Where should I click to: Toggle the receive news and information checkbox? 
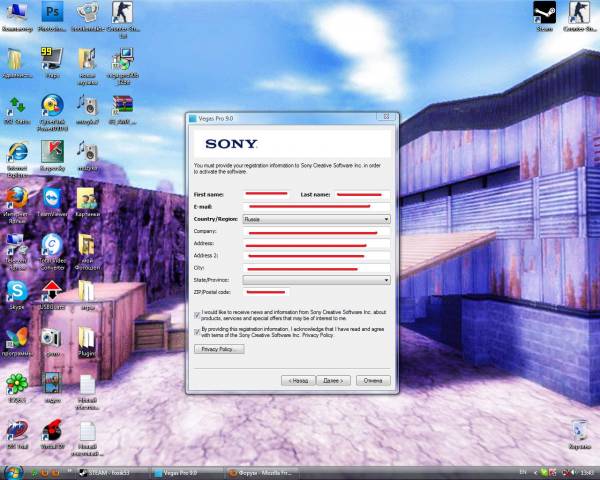click(197, 315)
